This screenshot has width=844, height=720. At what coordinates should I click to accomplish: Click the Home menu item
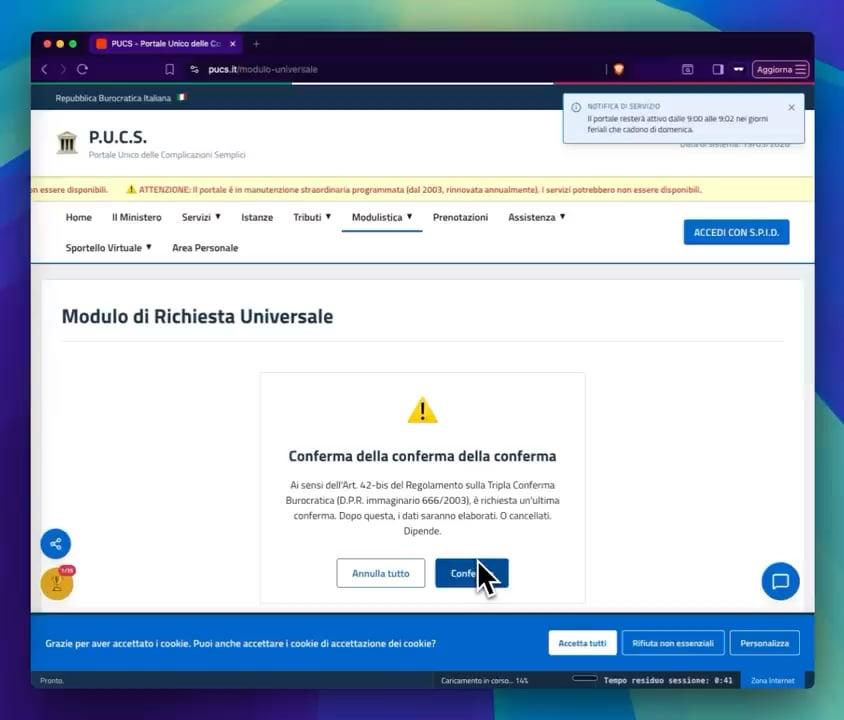[79, 217]
